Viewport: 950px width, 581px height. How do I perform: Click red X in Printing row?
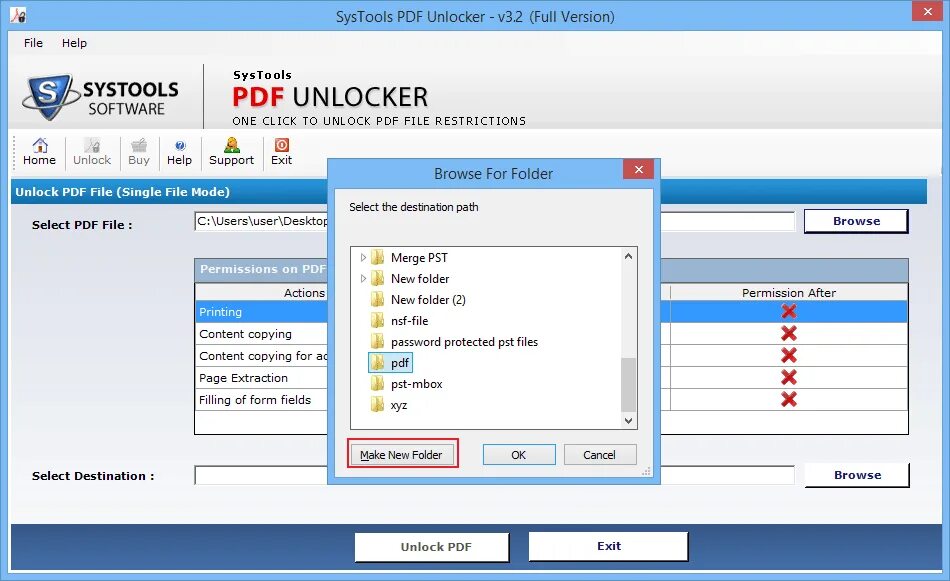[789, 311]
